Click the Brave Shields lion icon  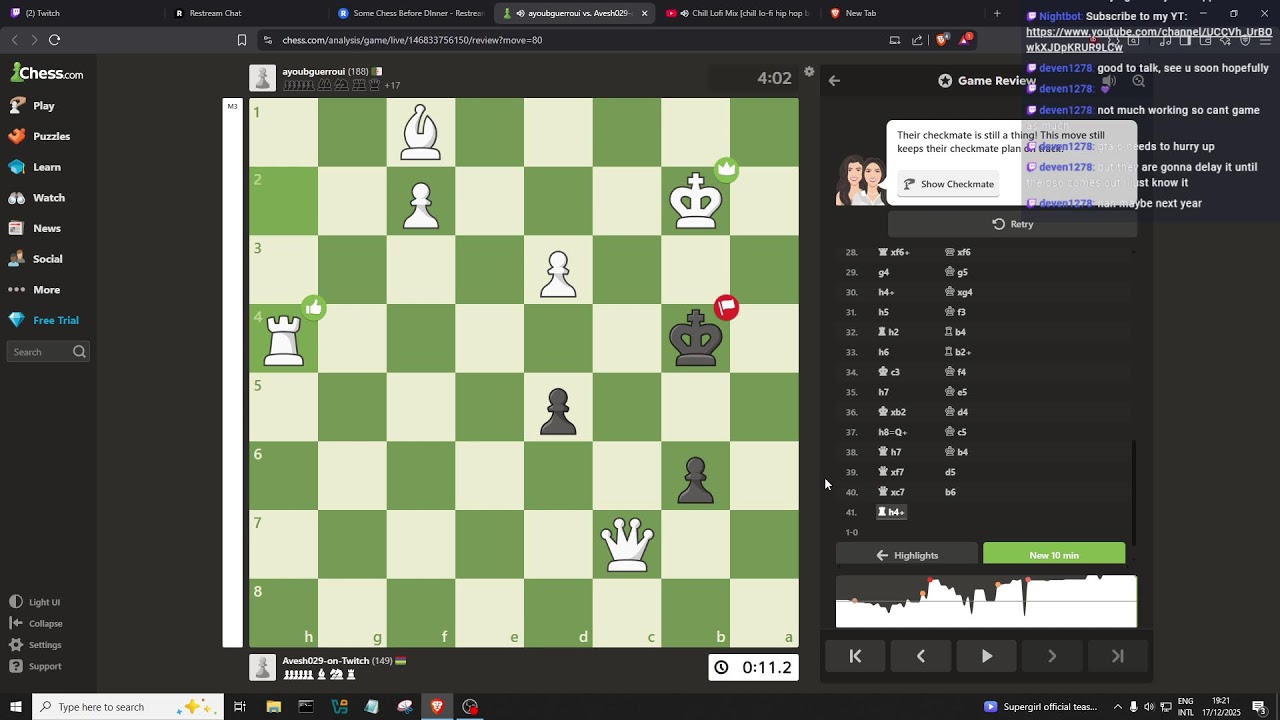pos(942,40)
